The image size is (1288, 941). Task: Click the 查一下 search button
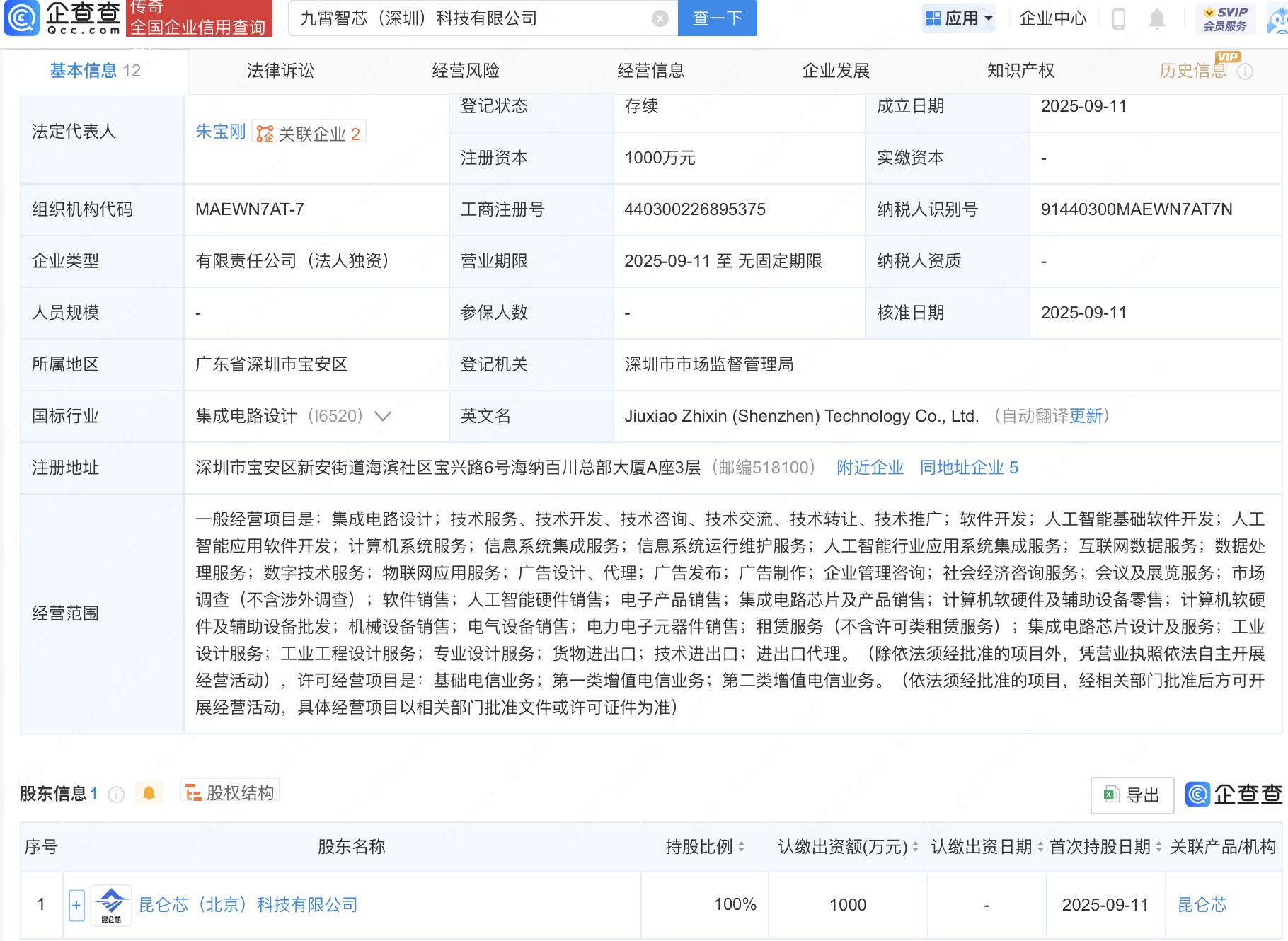pyautogui.click(x=717, y=18)
